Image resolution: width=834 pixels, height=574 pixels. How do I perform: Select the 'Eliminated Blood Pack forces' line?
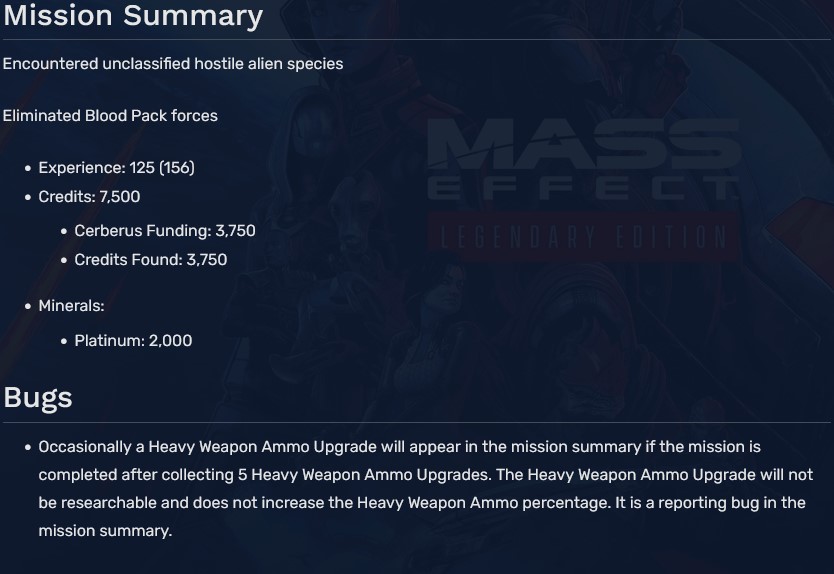(110, 116)
